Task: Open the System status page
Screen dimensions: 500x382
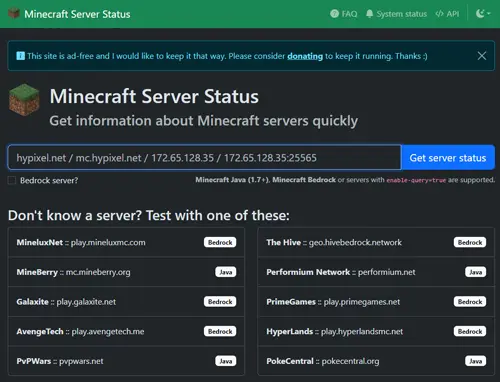Action: point(396,14)
